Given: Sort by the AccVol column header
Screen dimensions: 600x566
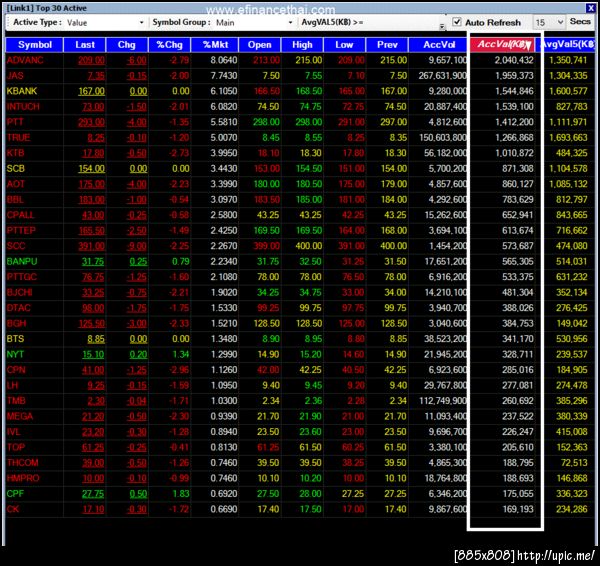Looking at the screenshot, I should (439, 45).
